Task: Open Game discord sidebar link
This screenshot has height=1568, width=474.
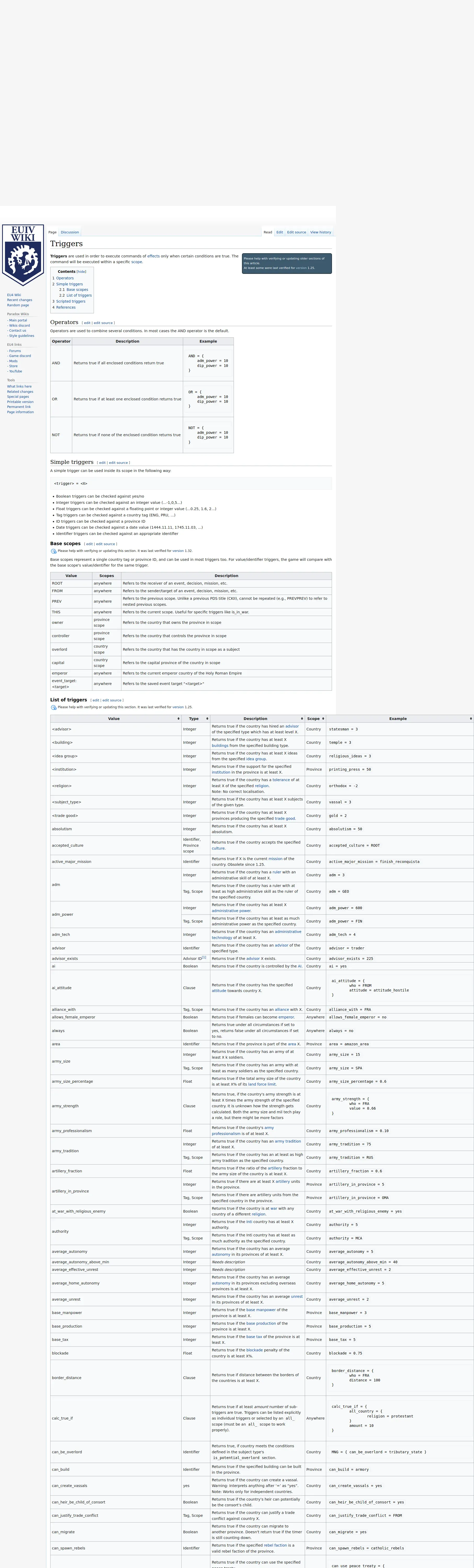Action: pyautogui.click(x=20, y=356)
